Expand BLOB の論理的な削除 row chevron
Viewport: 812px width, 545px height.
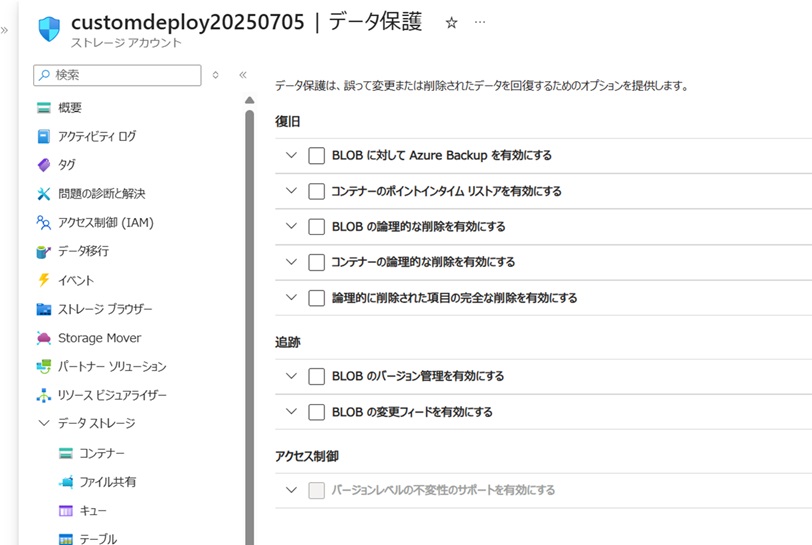click(292, 226)
